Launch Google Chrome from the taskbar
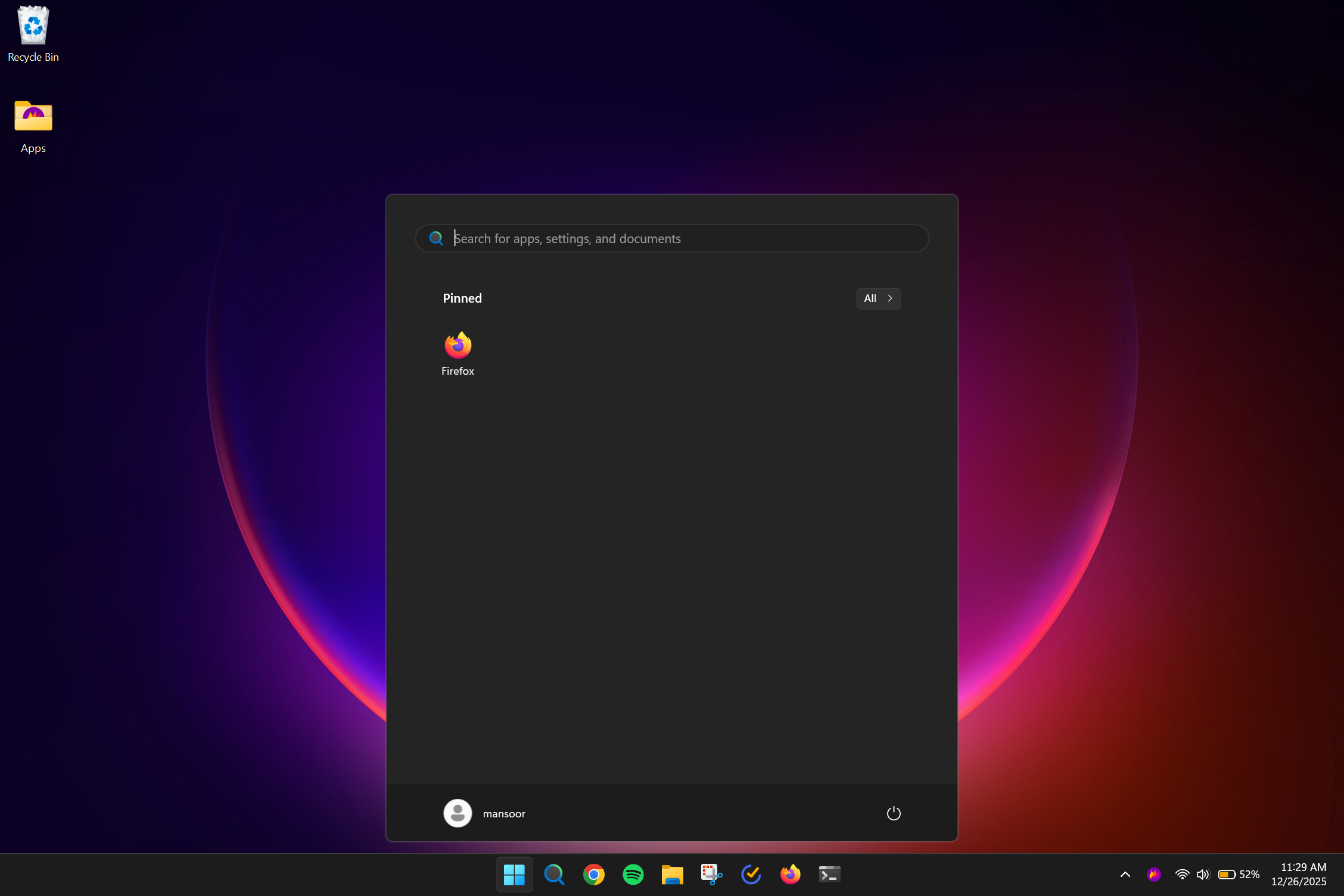Screen dimensions: 1344x896 (593, 875)
